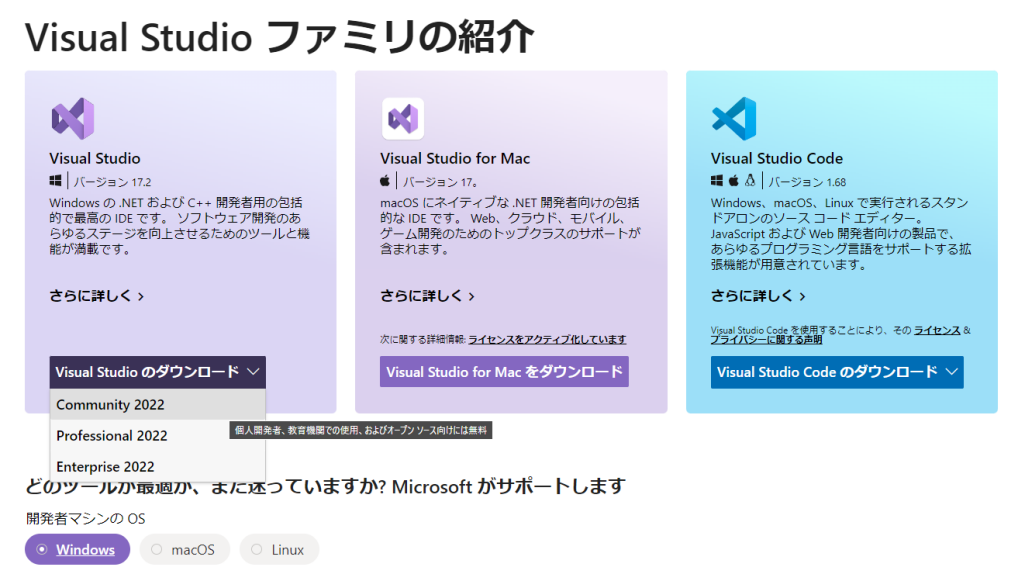Click the バージョン 17.2 version text
This screenshot has width=1025, height=581.
coord(112,182)
